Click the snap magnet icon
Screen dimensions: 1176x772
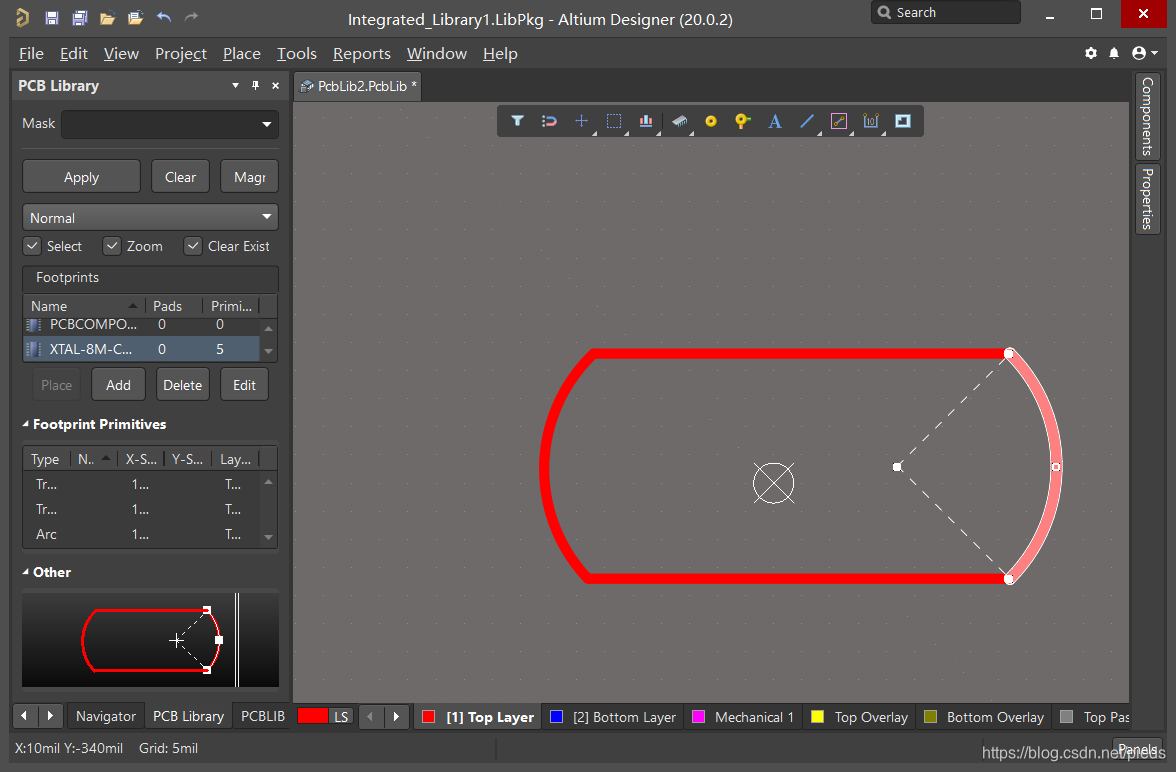[549, 121]
